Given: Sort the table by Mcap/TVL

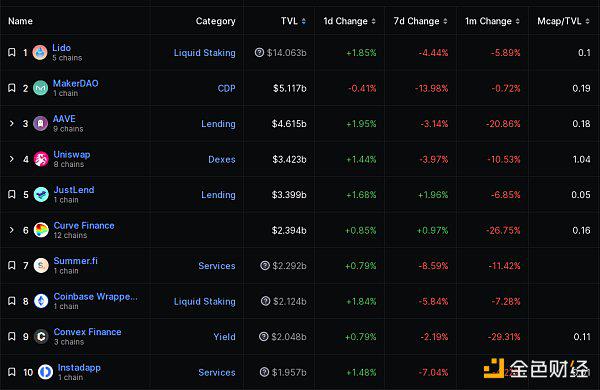Looking at the screenshot, I should 563,21.
